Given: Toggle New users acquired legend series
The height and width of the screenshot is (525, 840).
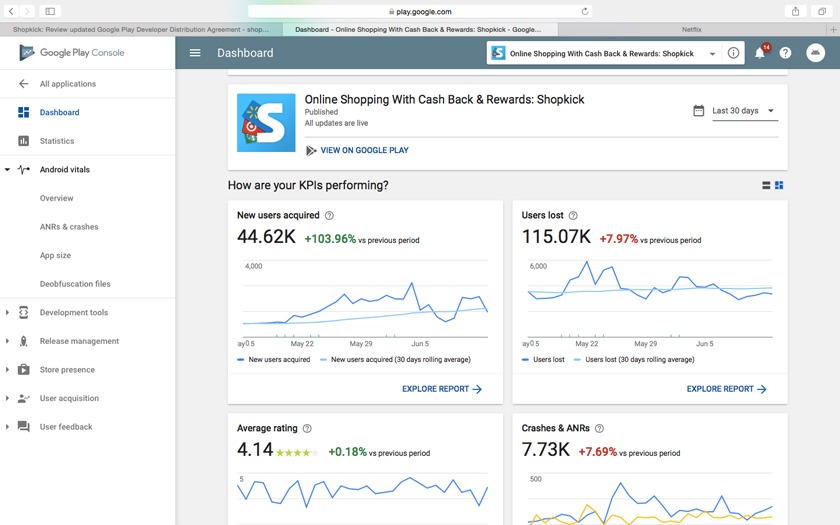Looking at the screenshot, I should [274, 359].
